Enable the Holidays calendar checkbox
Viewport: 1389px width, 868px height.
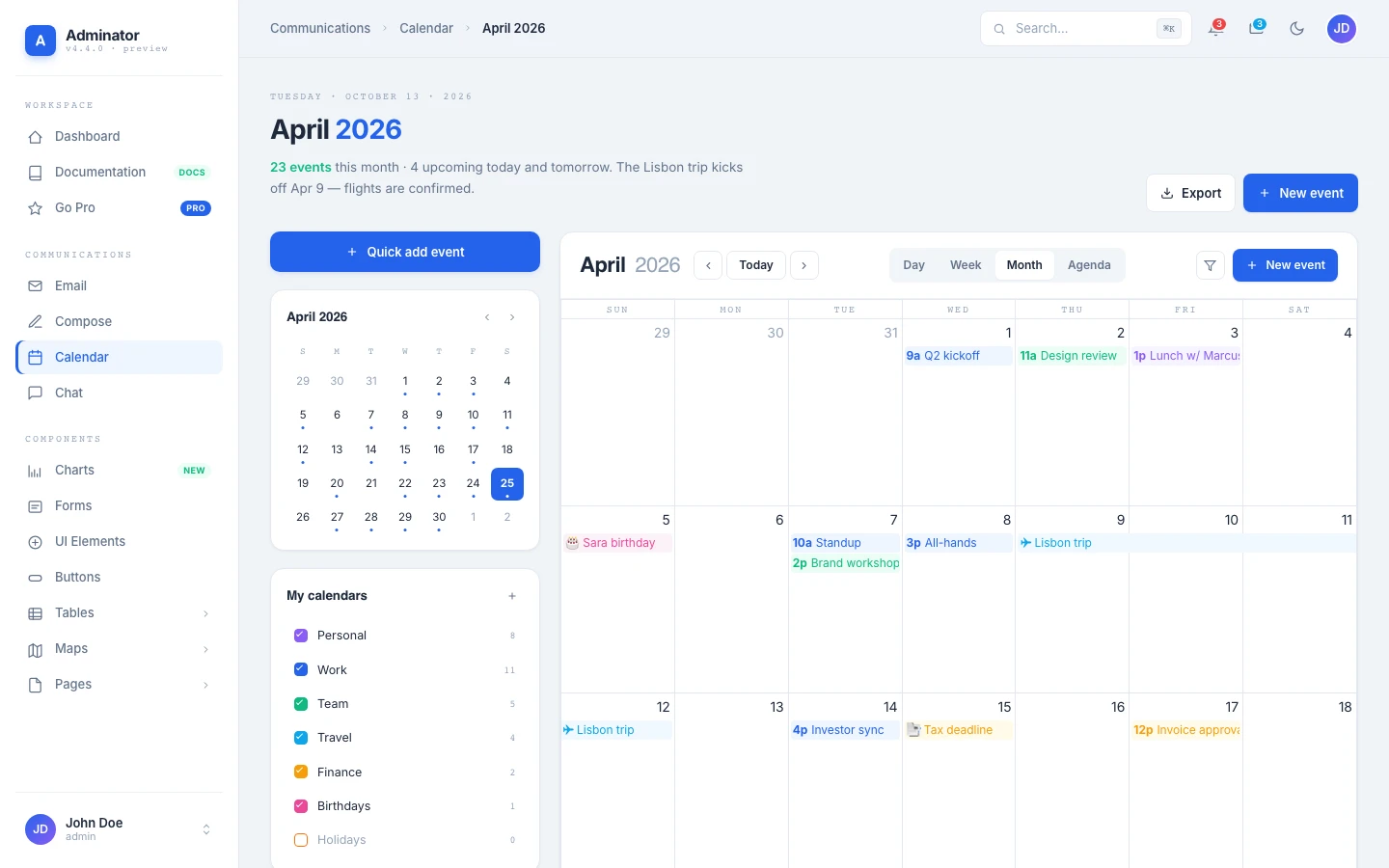point(301,840)
